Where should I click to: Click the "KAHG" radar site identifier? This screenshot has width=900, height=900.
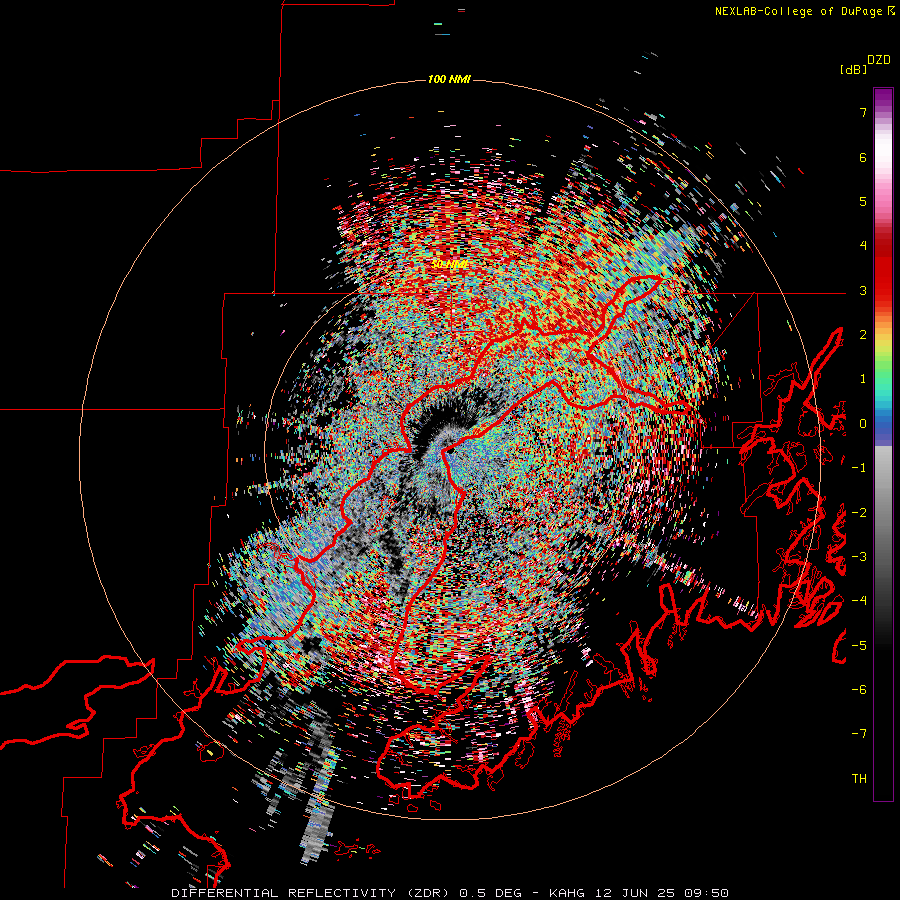coord(567,893)
